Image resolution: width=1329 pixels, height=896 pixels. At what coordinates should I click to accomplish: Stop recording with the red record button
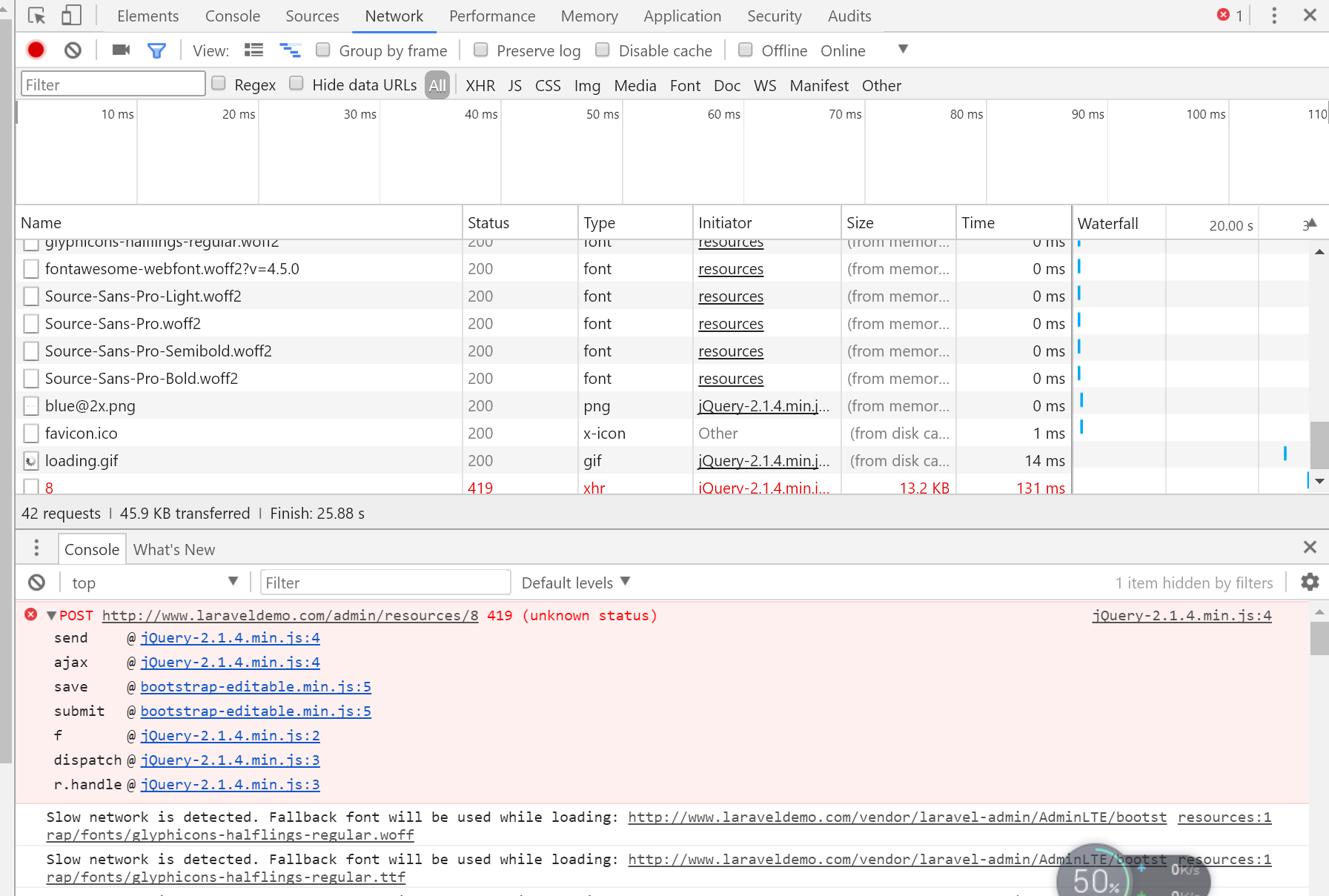(35, 50)
